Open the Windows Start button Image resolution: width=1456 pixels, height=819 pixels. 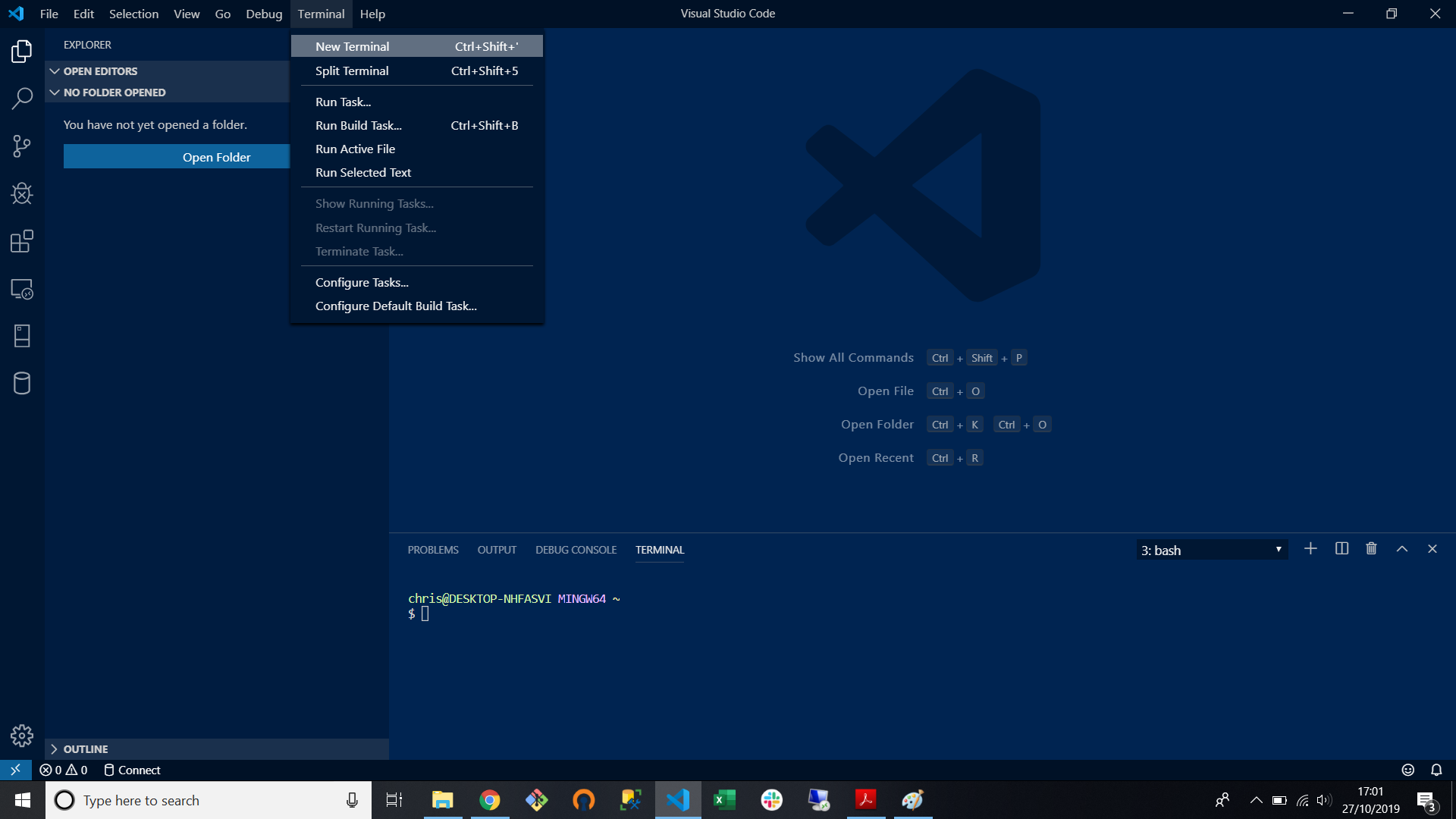(x=23, y=800)
